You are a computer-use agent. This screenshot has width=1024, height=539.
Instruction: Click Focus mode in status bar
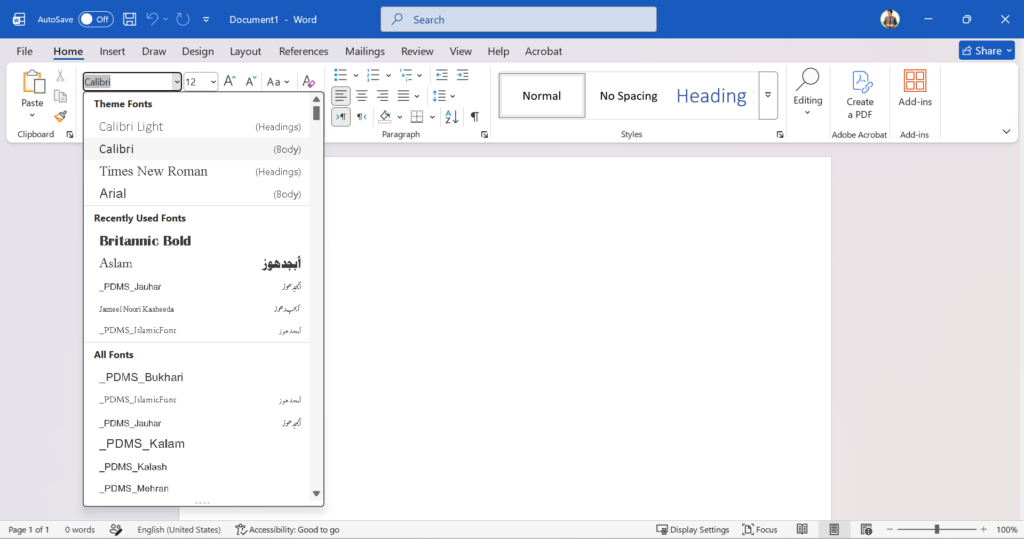coord(760,529)
